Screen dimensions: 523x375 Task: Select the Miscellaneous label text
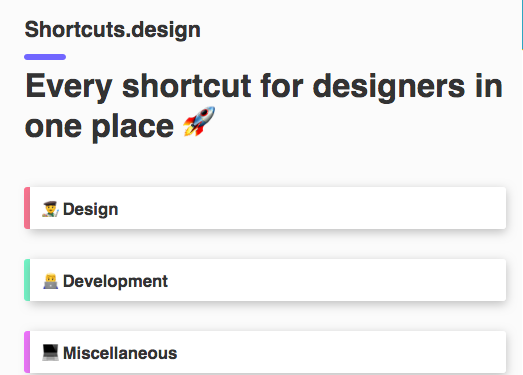click(120, 353)
